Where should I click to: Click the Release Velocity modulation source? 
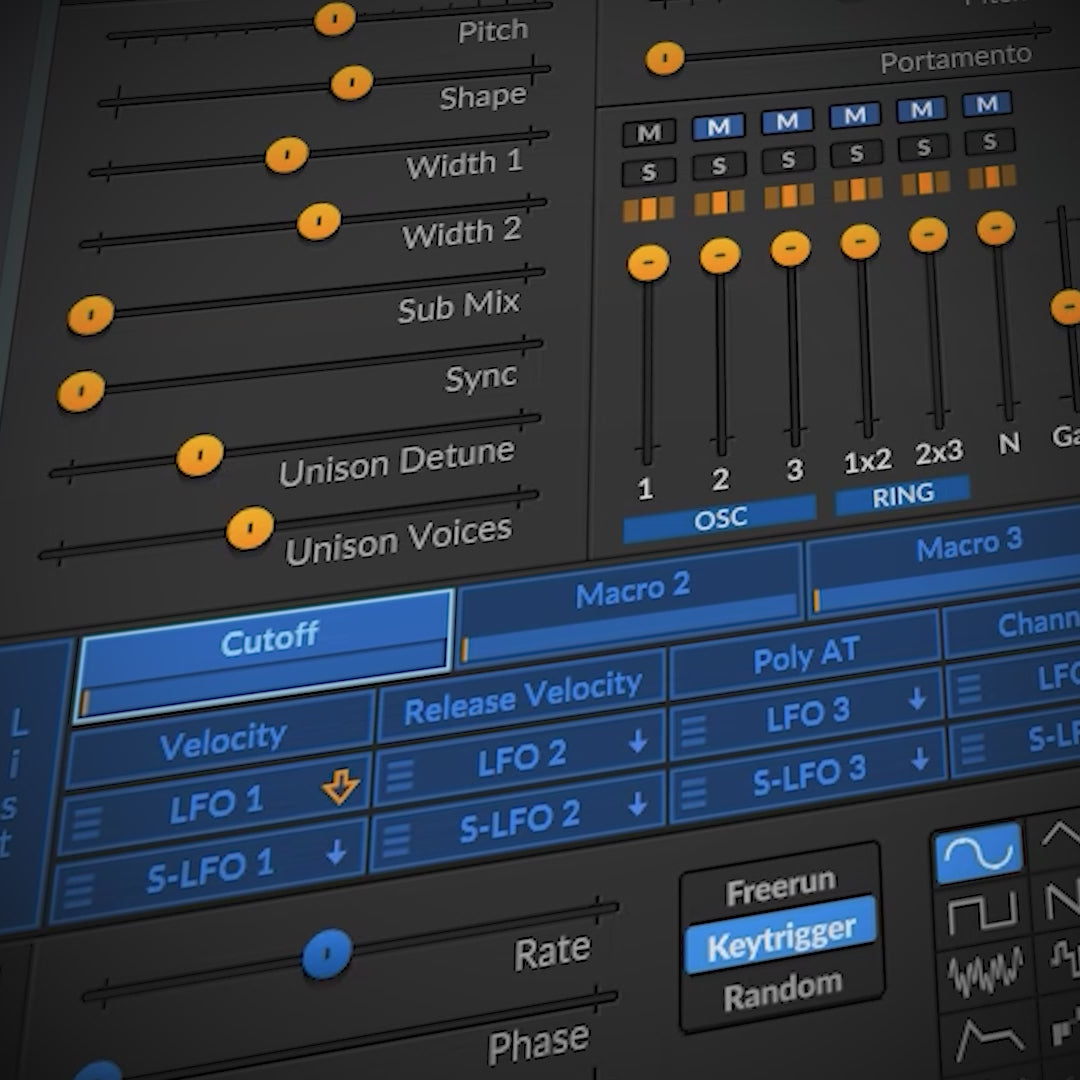click(x=522, y=697)
